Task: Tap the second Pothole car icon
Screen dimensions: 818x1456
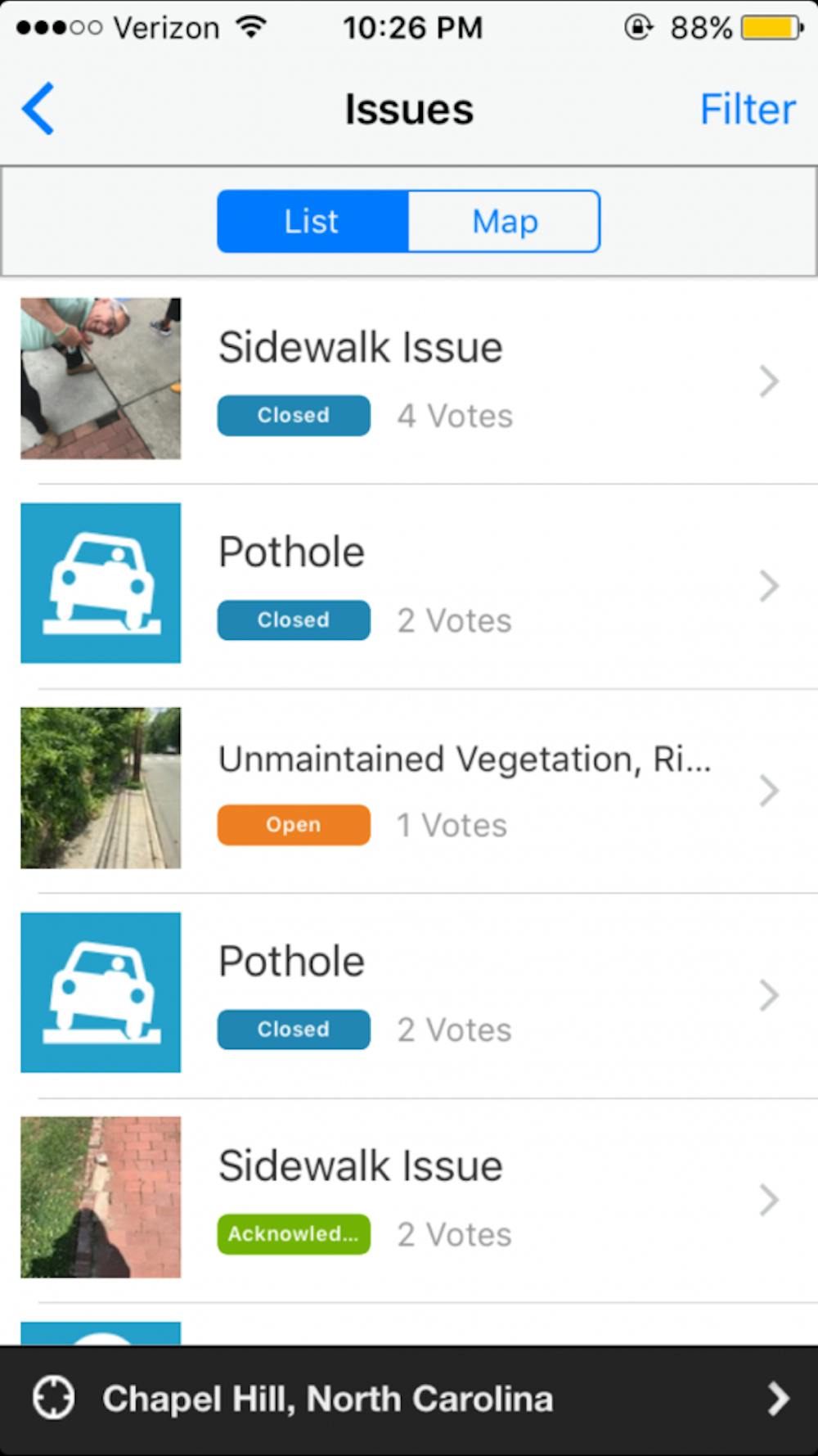Action: coord(101,992)
